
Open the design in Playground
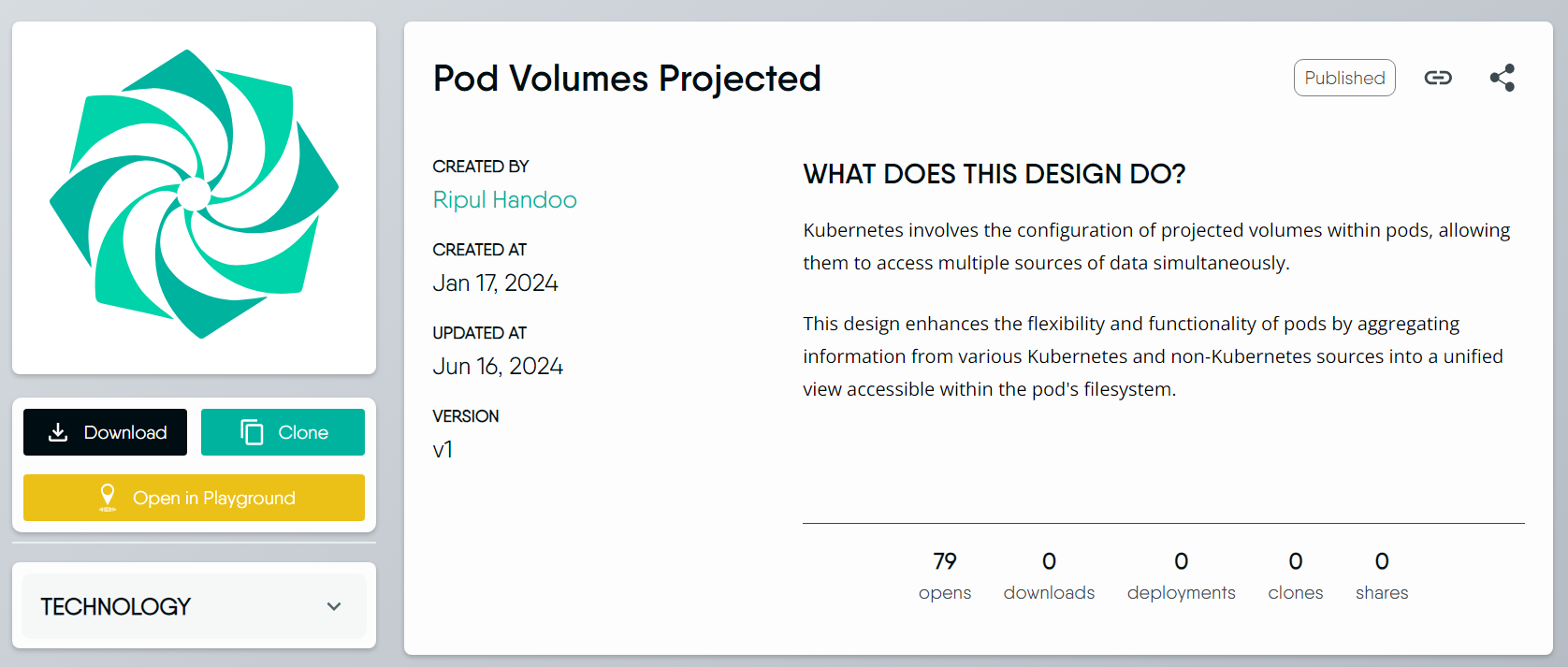(x=194, y=497)
